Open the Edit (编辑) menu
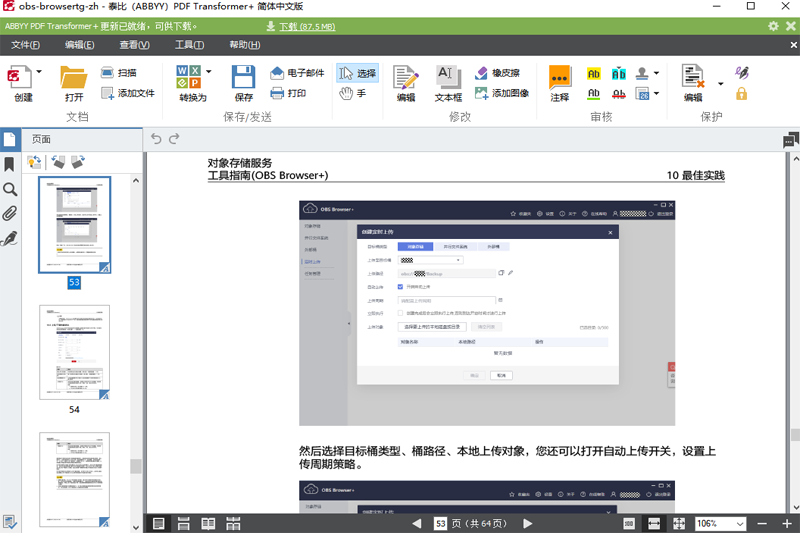Screen dimensions: 800x533 coord(80,45)
